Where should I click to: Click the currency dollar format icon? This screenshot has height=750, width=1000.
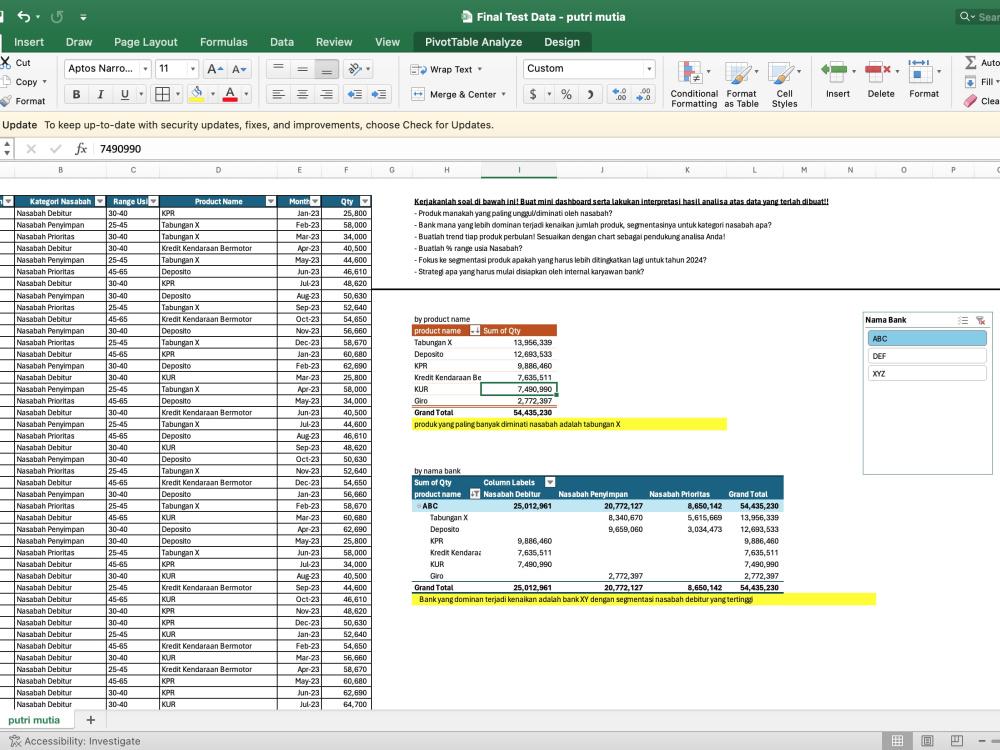533,94
